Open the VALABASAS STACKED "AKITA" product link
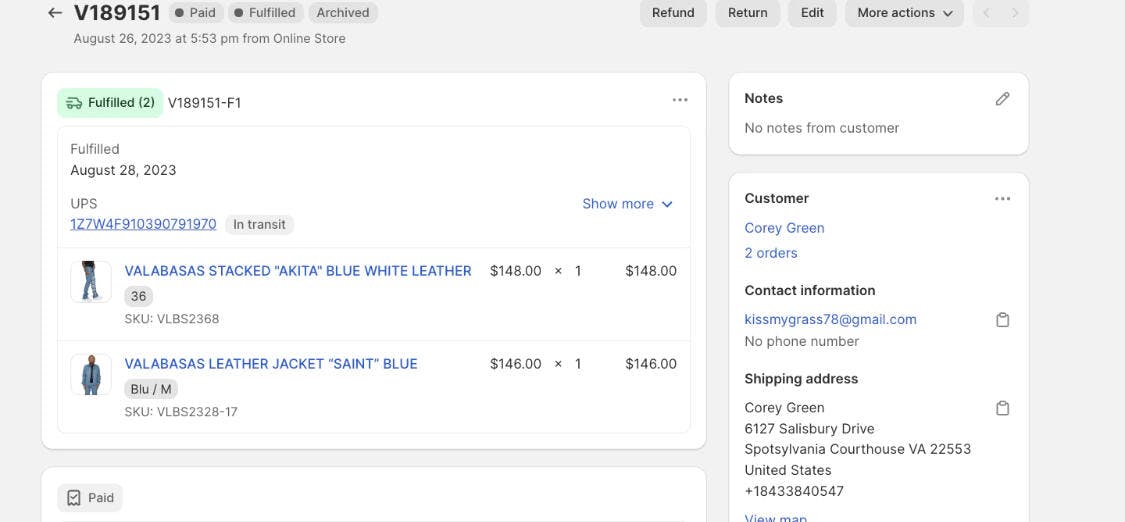 click(x=297, y=271)
